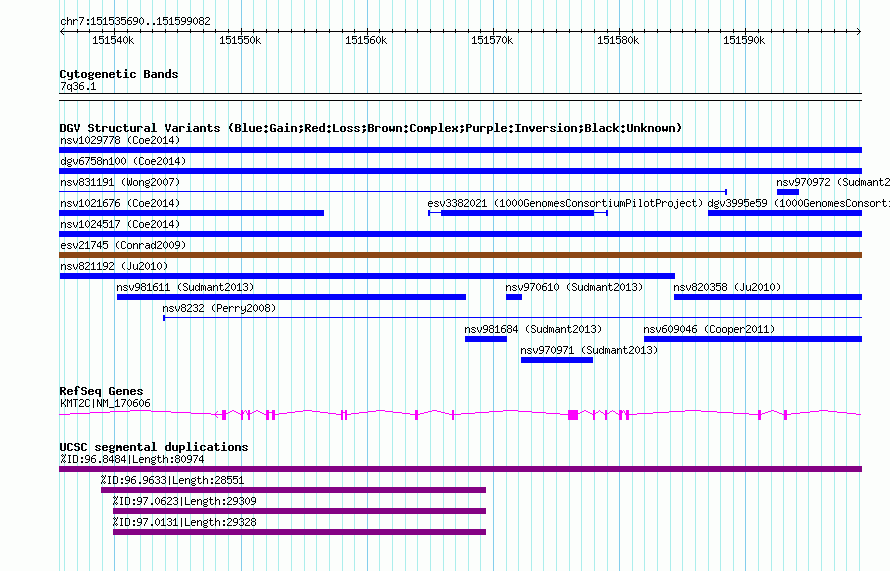This screenshot has width=890, height=571.
Task: Click the nsv1029778 (Coe2014) variant bar
Action: [x=460, y=150]
